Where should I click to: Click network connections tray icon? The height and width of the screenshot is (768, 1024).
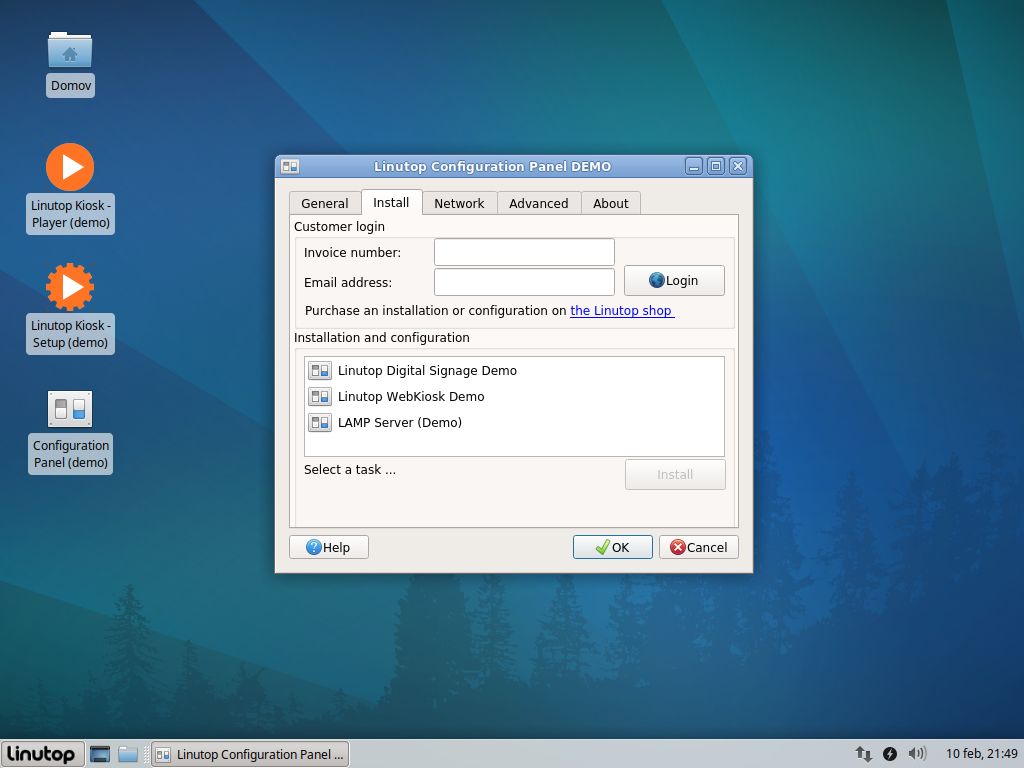pos(863,754)
